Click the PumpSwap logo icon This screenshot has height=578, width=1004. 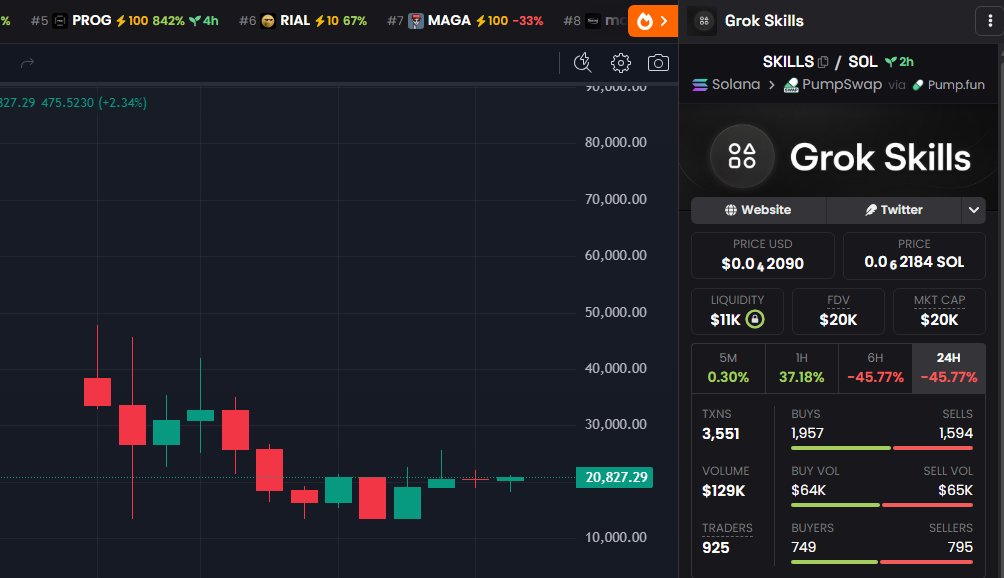click(x=791, y=84)
